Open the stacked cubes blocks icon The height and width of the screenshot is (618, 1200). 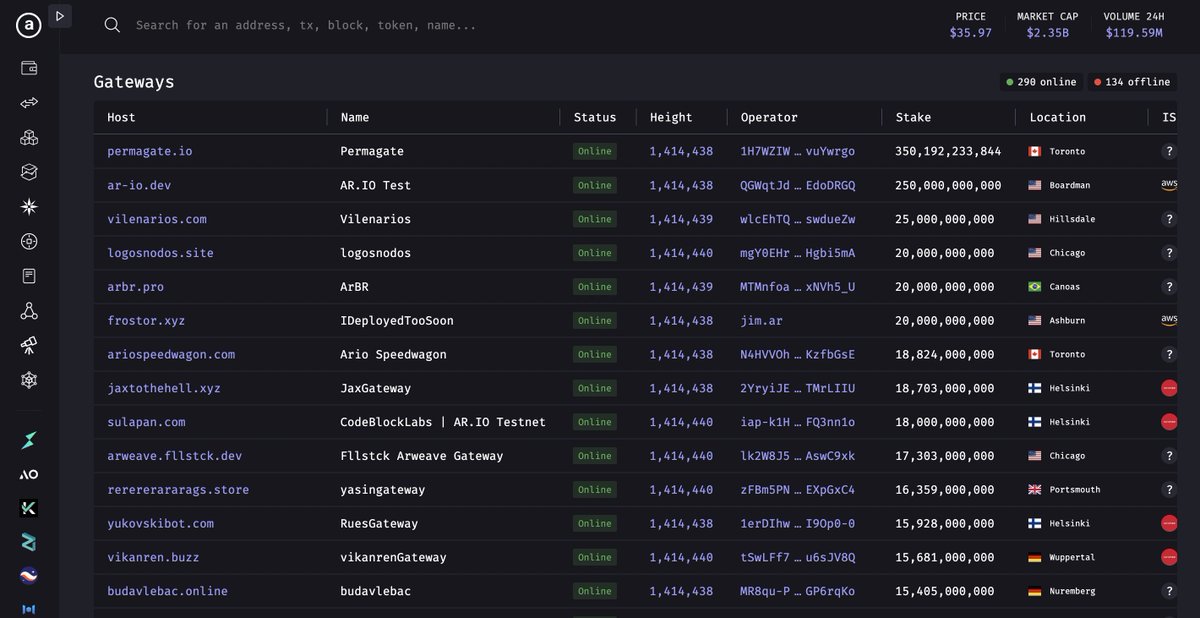[29, 138]
